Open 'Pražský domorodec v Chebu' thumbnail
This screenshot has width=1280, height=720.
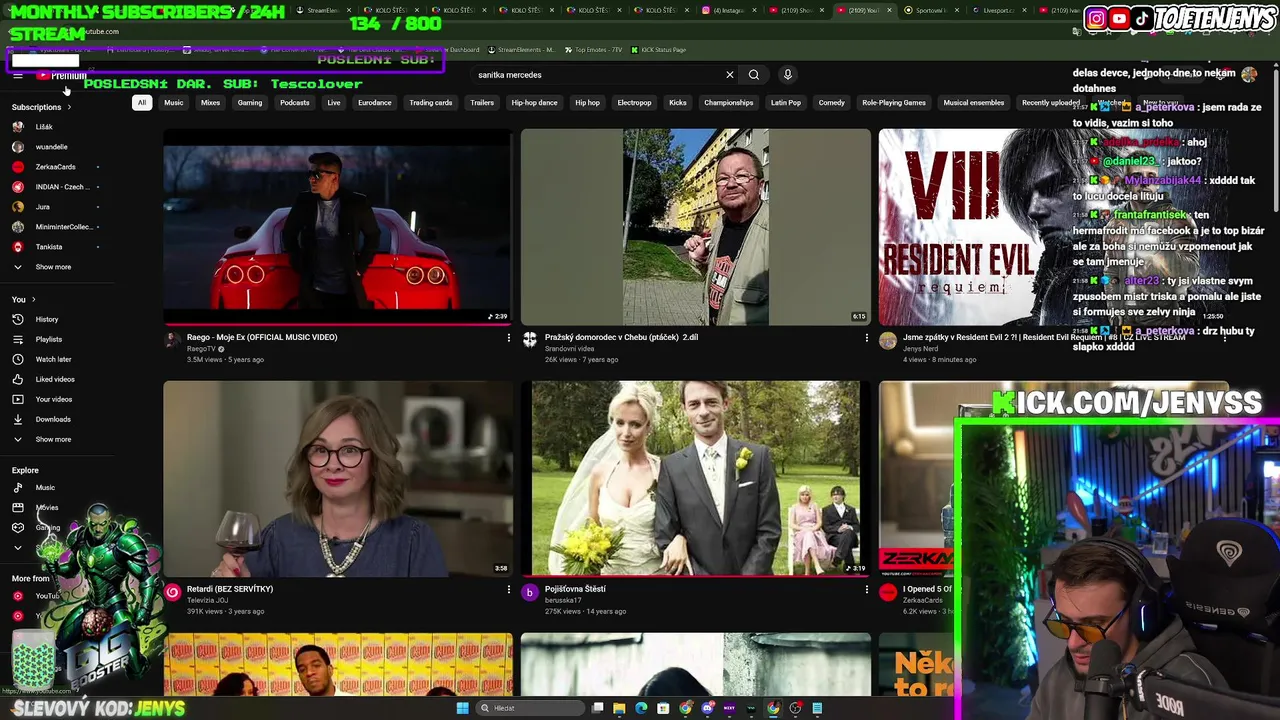point(696,226)
